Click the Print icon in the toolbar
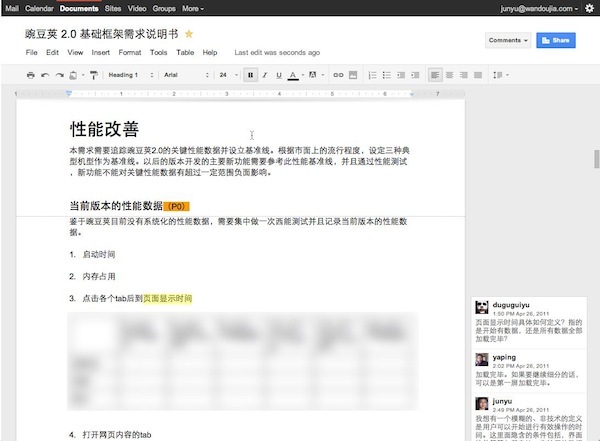The height and width of the screenshot is (441, 600). [x=31, y=75]
